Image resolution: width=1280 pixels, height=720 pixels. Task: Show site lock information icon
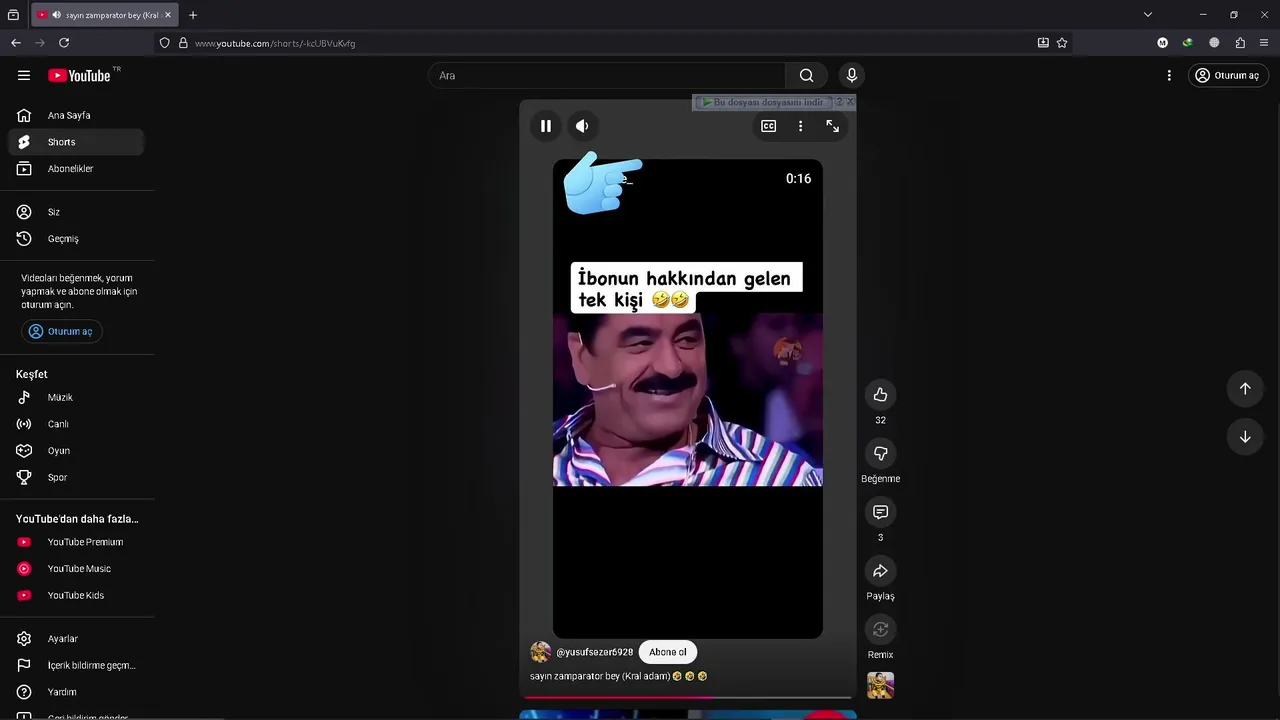tap(183, 43)
